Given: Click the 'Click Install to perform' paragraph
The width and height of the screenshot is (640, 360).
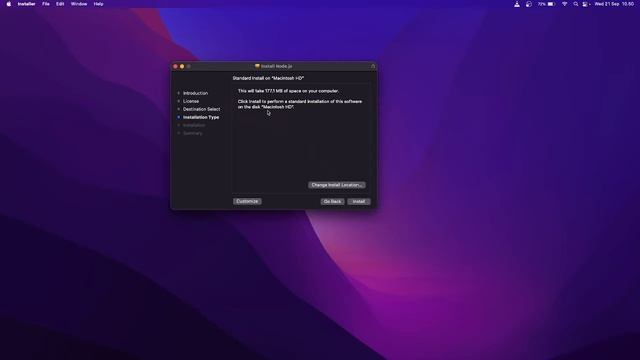Looking at the screenshot, I should tap(300, 104).
